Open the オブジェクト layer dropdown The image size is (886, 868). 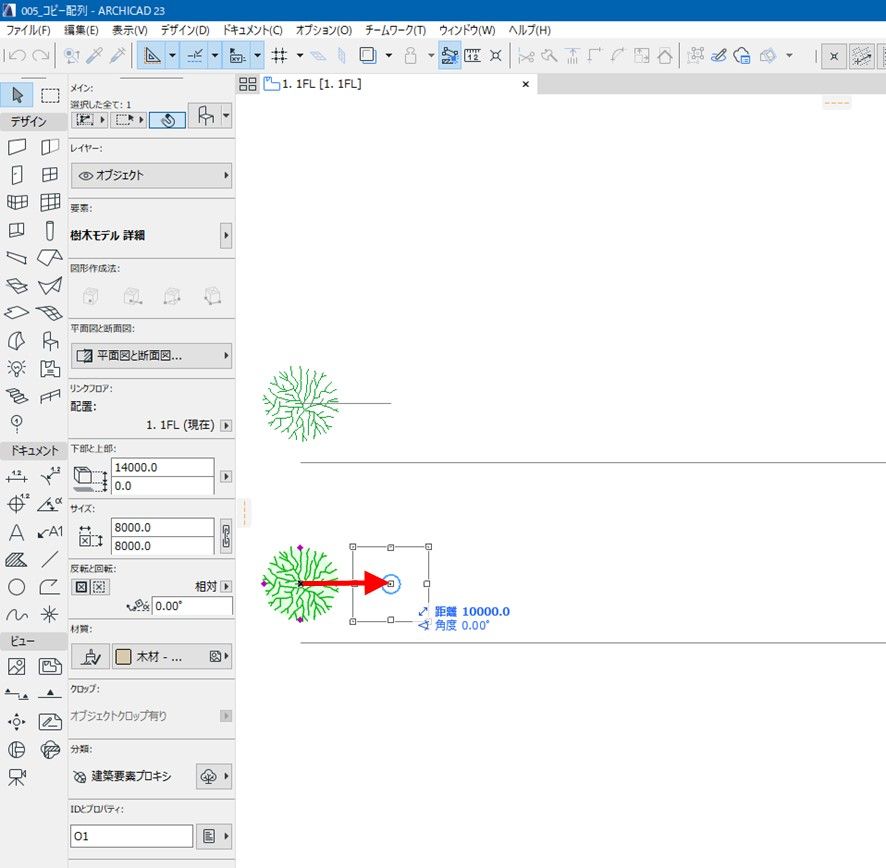[x=151, y=175]
